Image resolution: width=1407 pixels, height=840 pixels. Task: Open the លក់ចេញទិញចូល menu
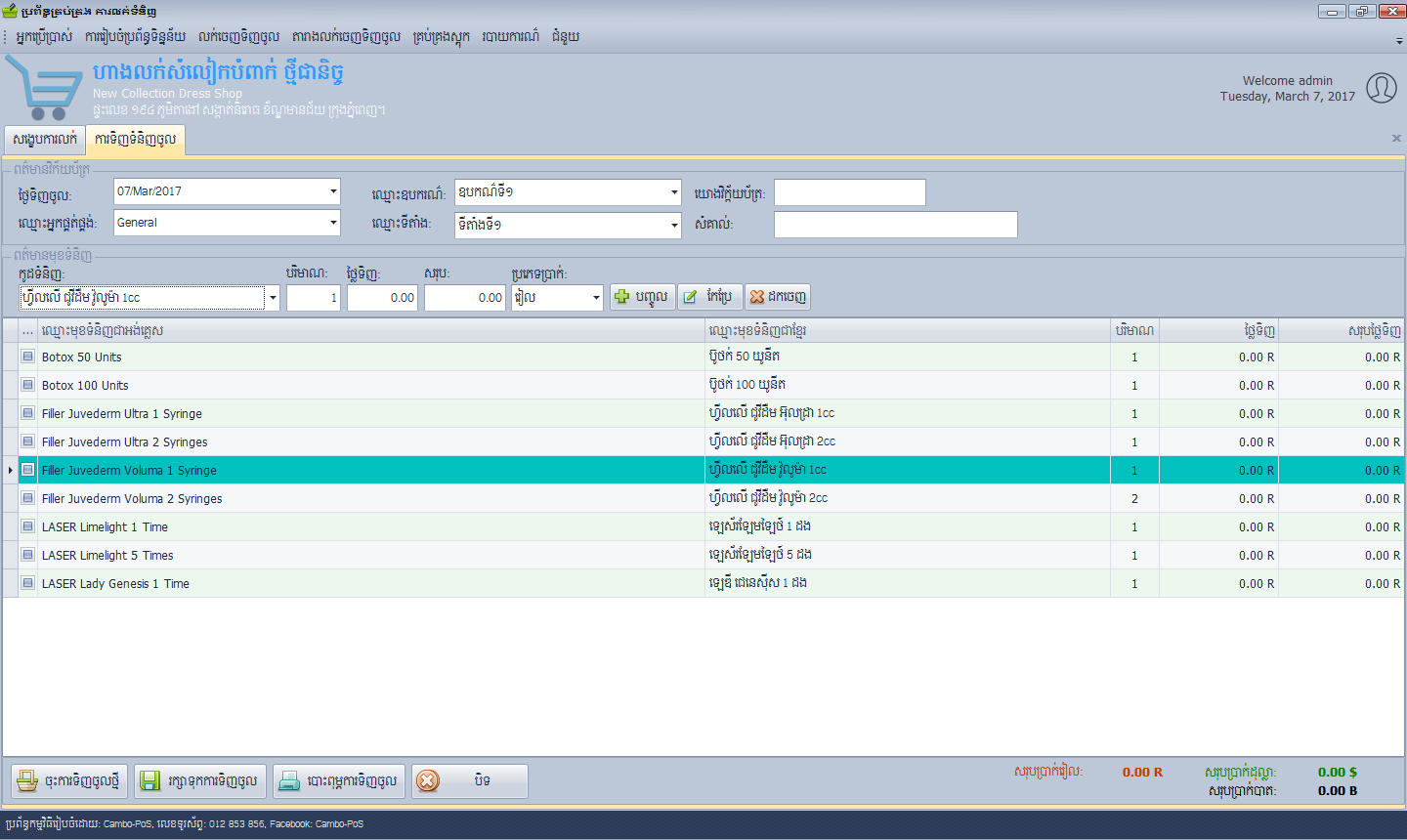238,36
